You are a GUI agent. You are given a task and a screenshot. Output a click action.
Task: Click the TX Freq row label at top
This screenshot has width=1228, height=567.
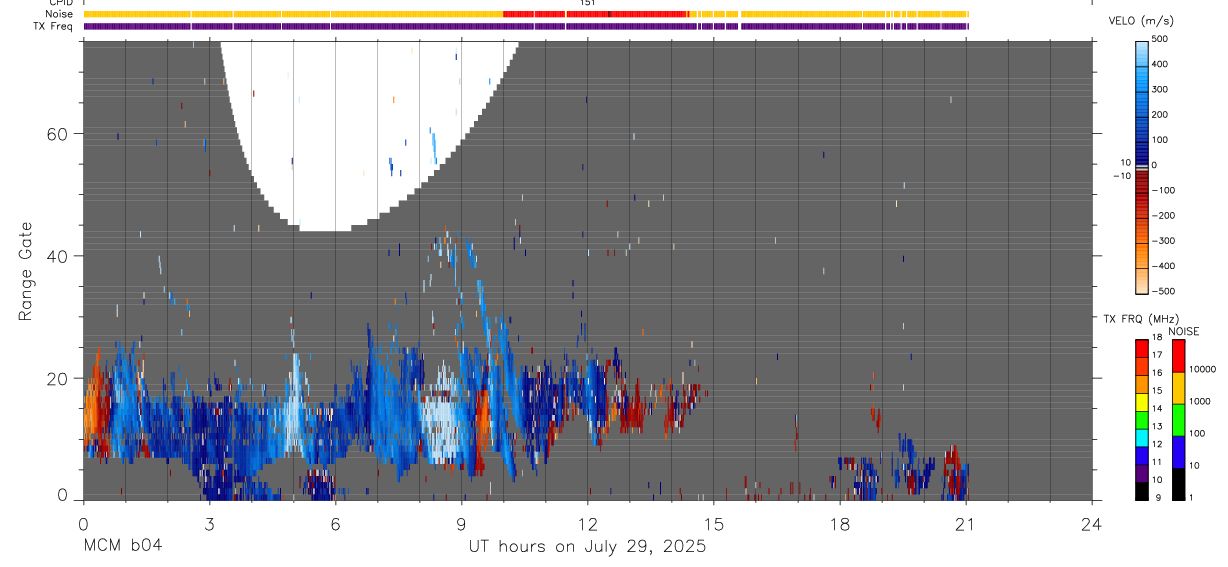click(54, 26)
